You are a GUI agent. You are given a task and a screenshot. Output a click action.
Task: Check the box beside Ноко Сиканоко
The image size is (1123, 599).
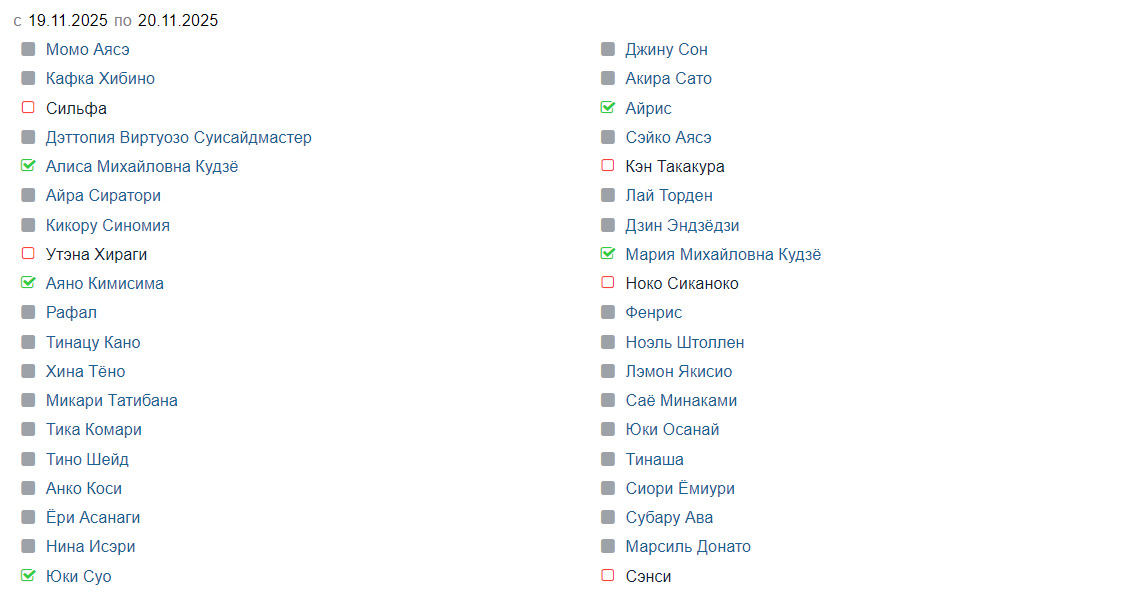tap(608, 283)
